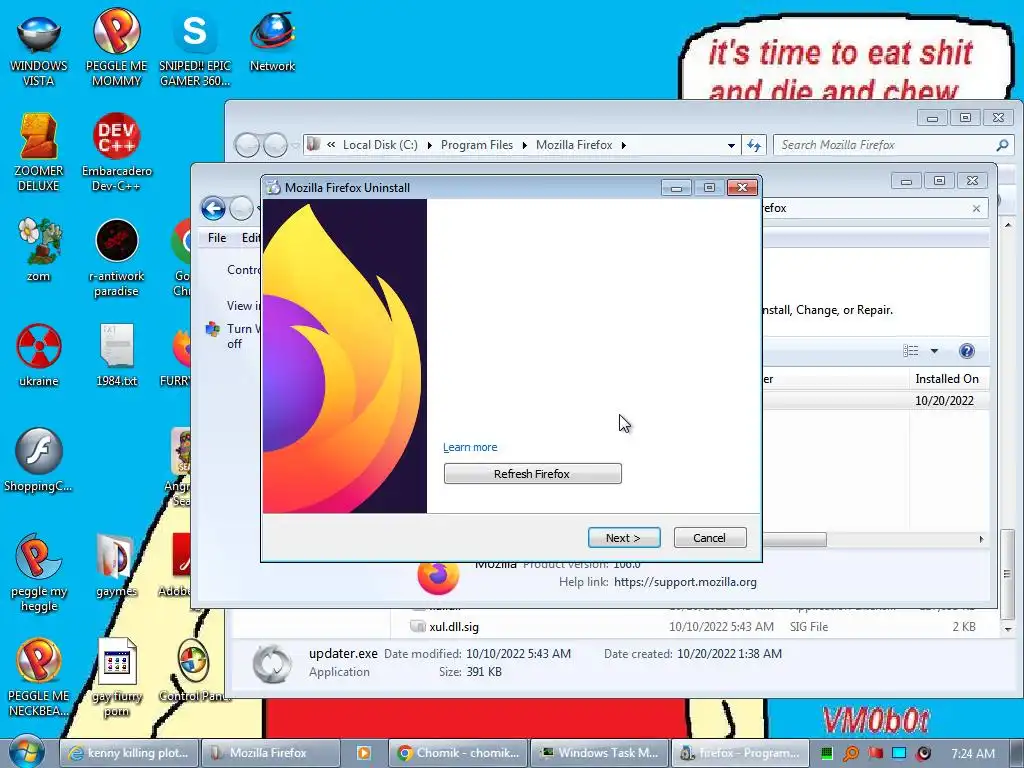Open the File menu in Control Panel
Image resolution: width=1024 pixels, height=768 pixels.
pyautogui.click(x=217, y=238)
